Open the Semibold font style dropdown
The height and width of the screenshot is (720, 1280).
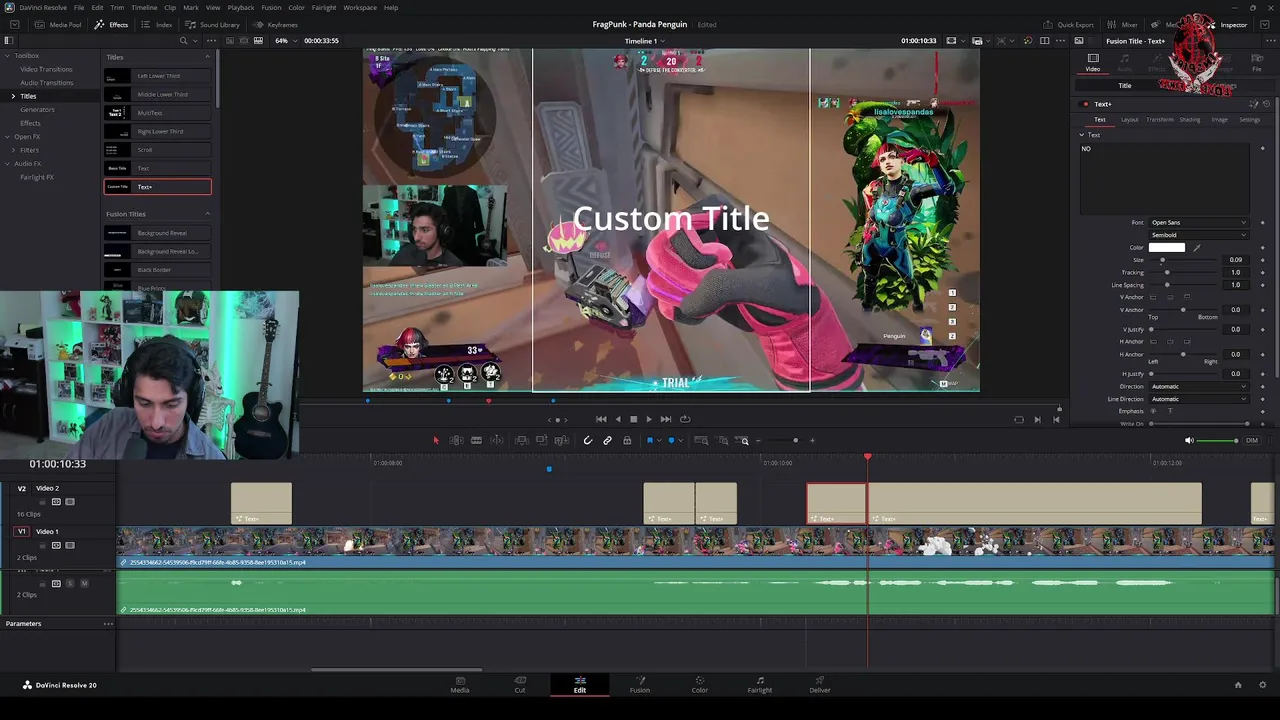(x=1198, y=235)
